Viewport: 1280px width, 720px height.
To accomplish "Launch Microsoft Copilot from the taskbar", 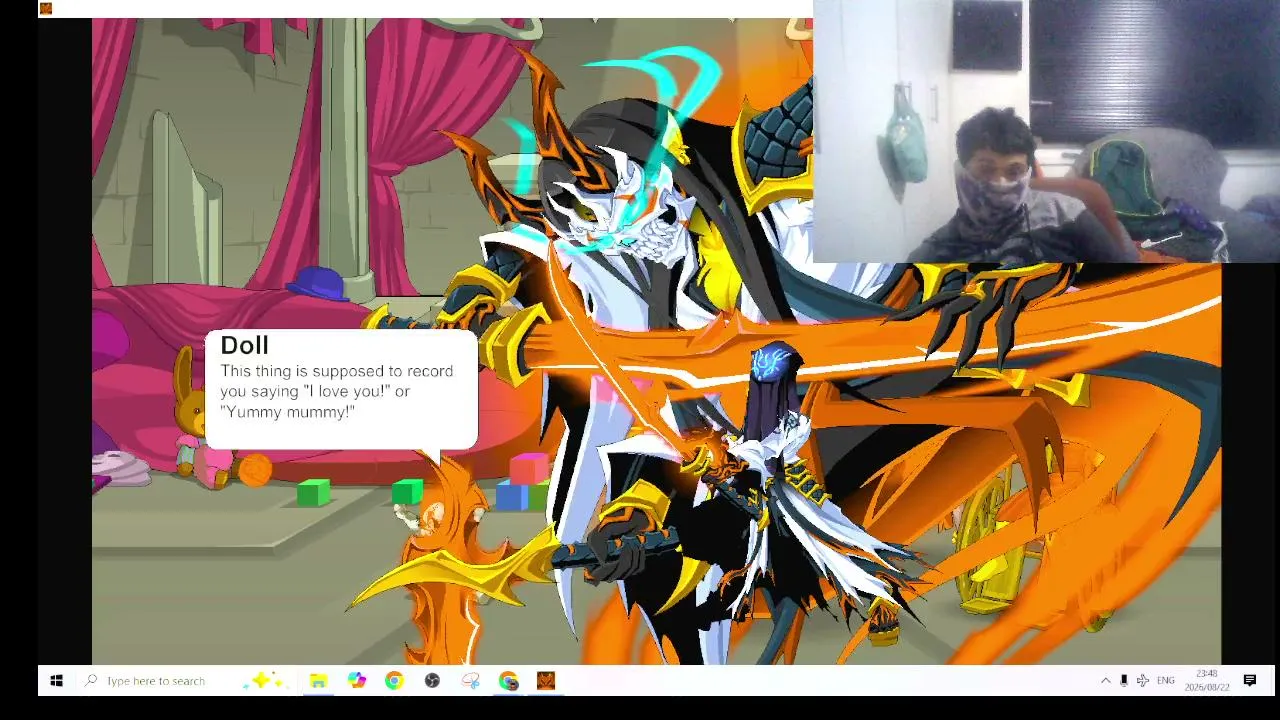I will (x=357, y=681).
